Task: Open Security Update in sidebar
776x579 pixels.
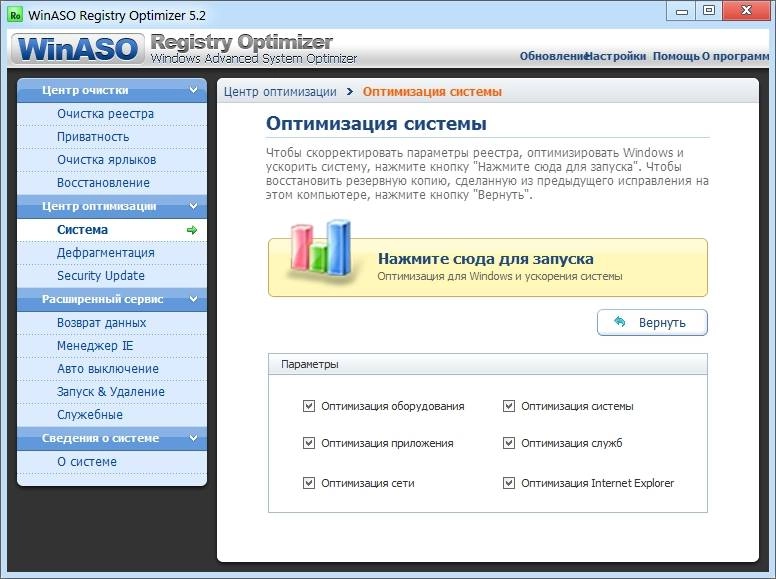Action: [112, 276]
